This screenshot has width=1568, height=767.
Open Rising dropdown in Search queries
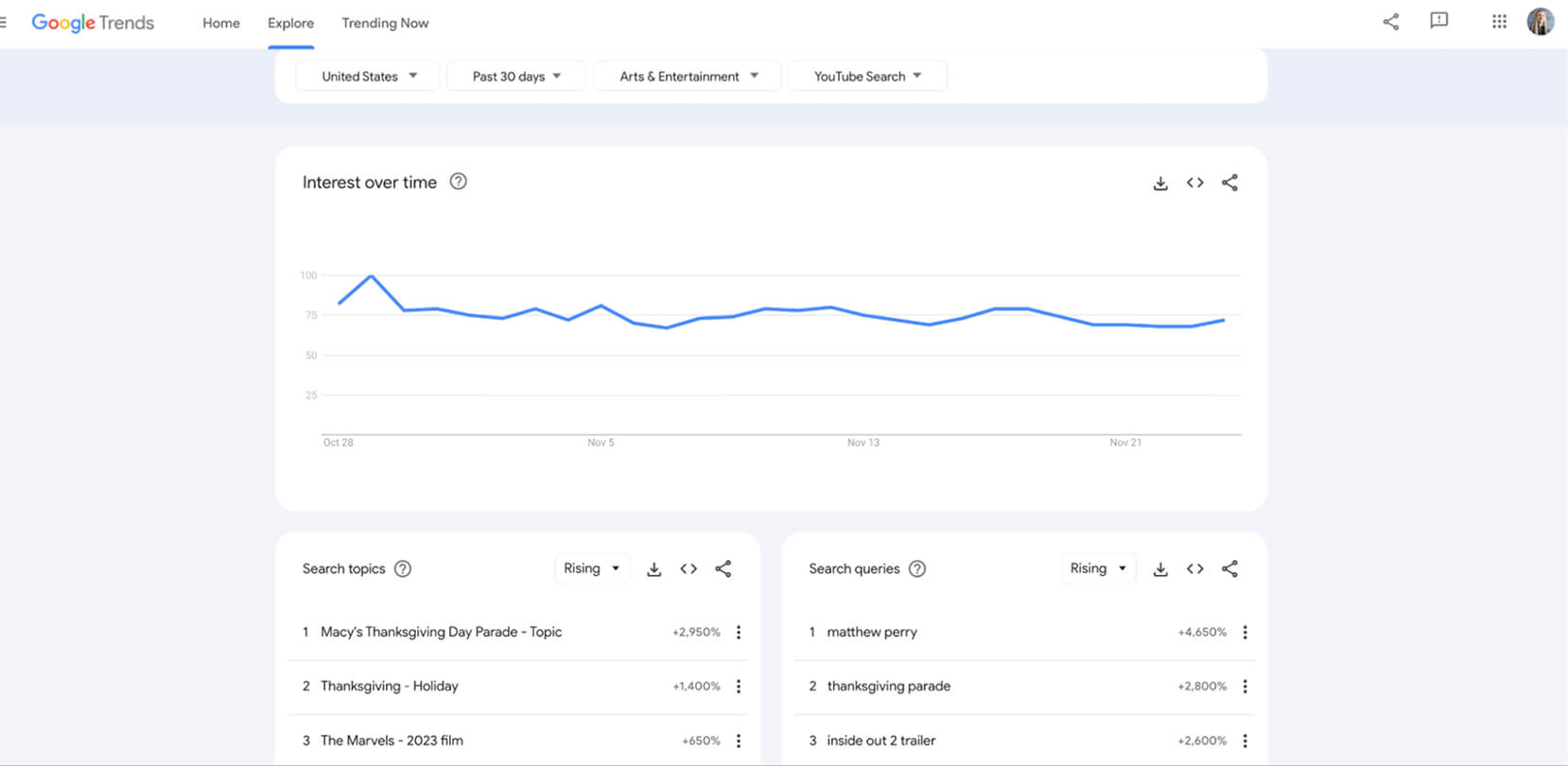point(1098,568)
